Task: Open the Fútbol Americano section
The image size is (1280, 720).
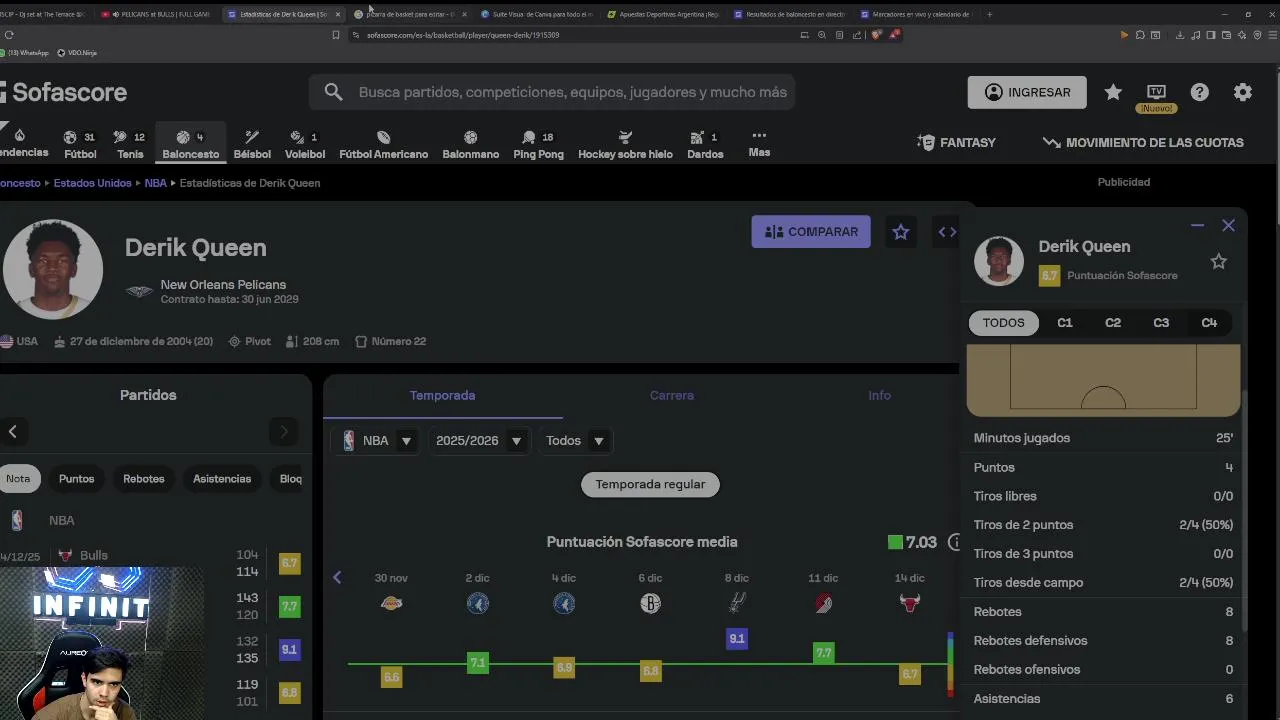Action: tap(383, 145)
